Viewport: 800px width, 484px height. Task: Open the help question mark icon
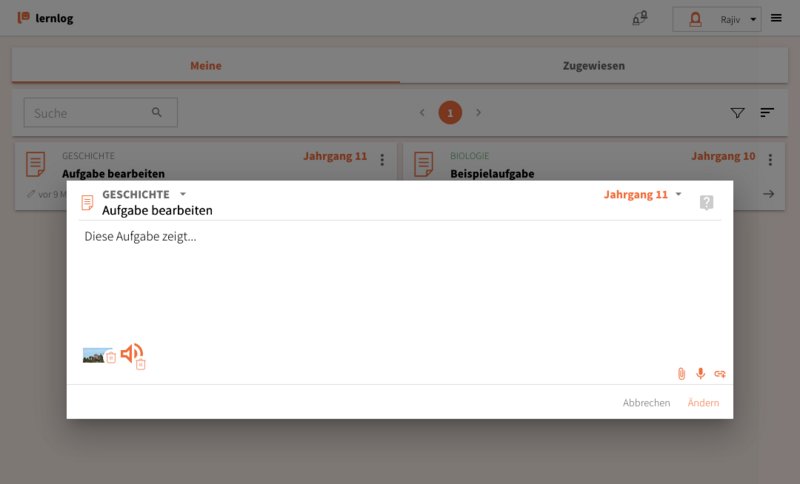pyautogui.click(x=706, y=203)
